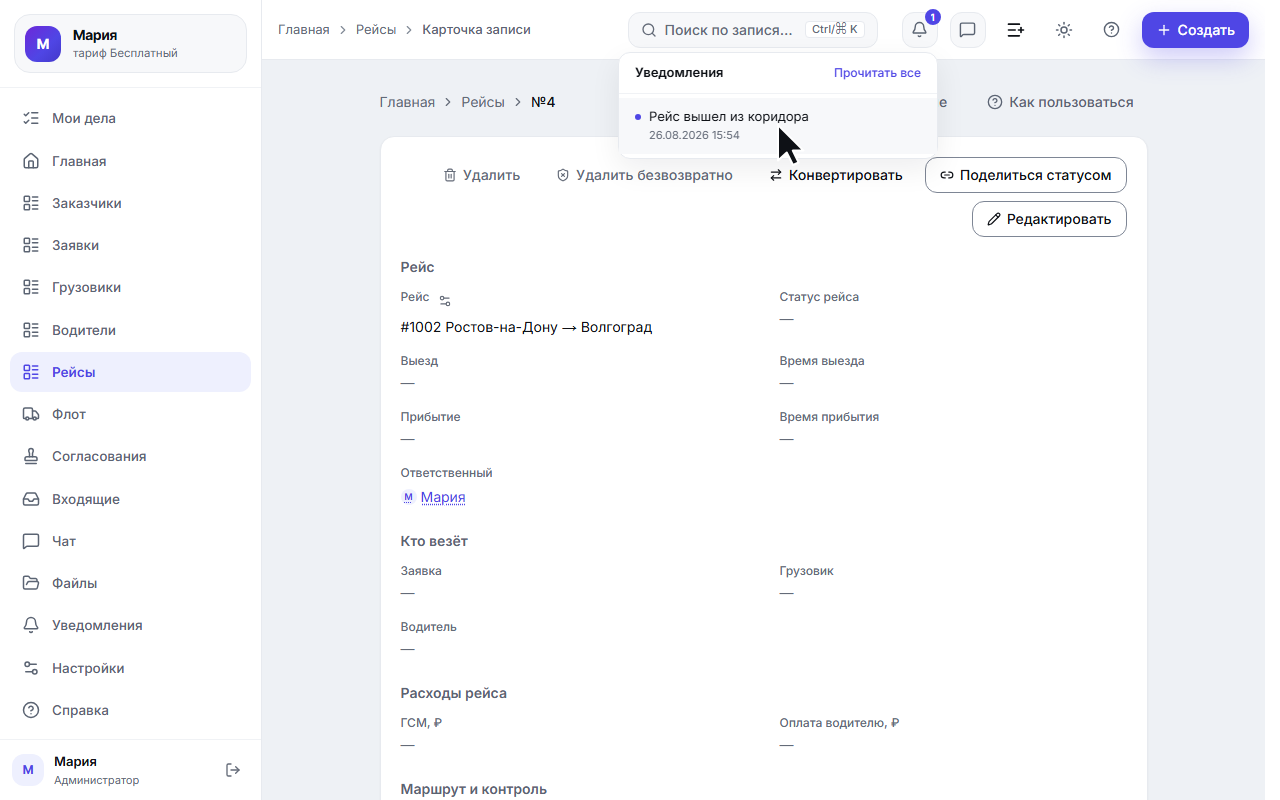1280x800 pixels.
Task: Click Поделиться статусом button
Action: [1026, 175]
